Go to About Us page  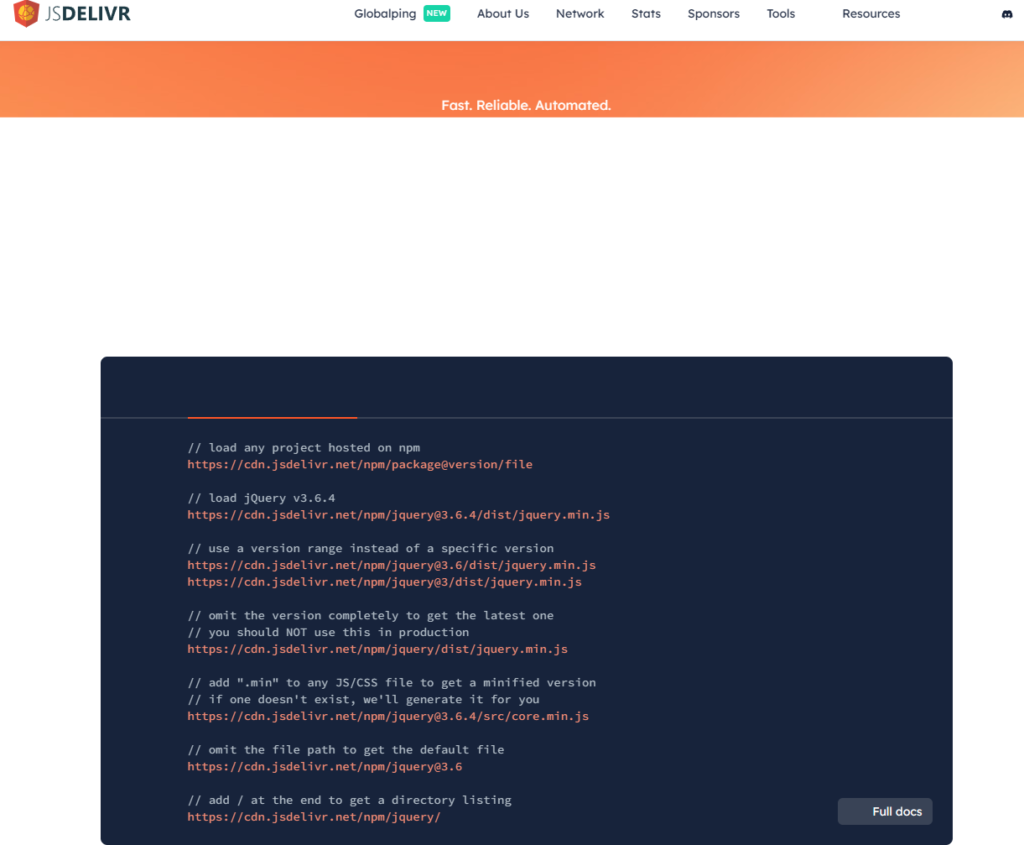coord(503,14)
